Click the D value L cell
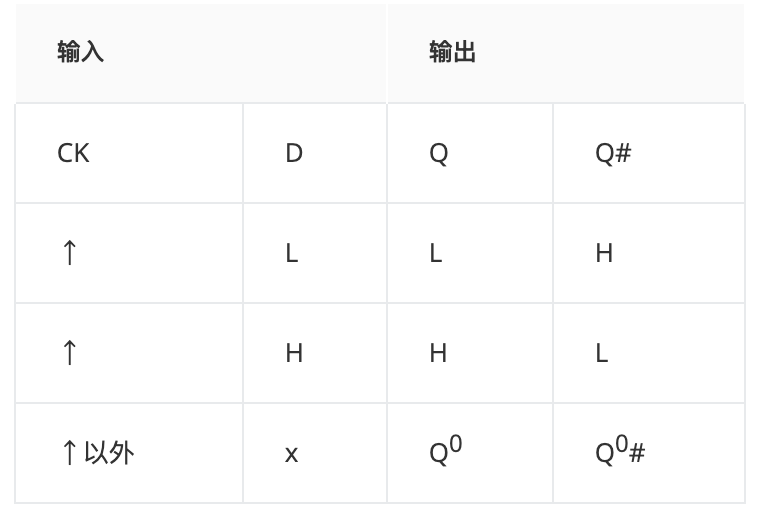758x512 pixels. pyautogui.click(x=315, y=253)
